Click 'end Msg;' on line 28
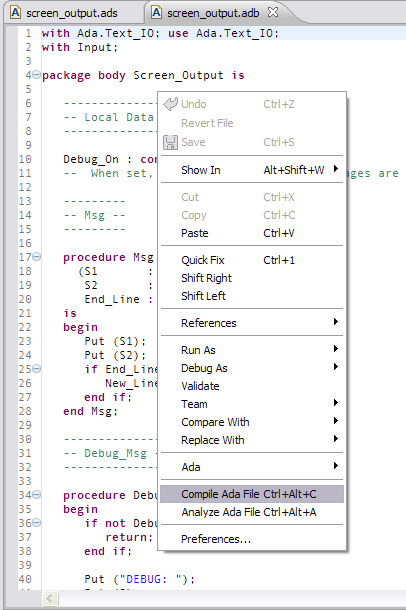This screenshot has width=406, height=610. click(91, 412)
